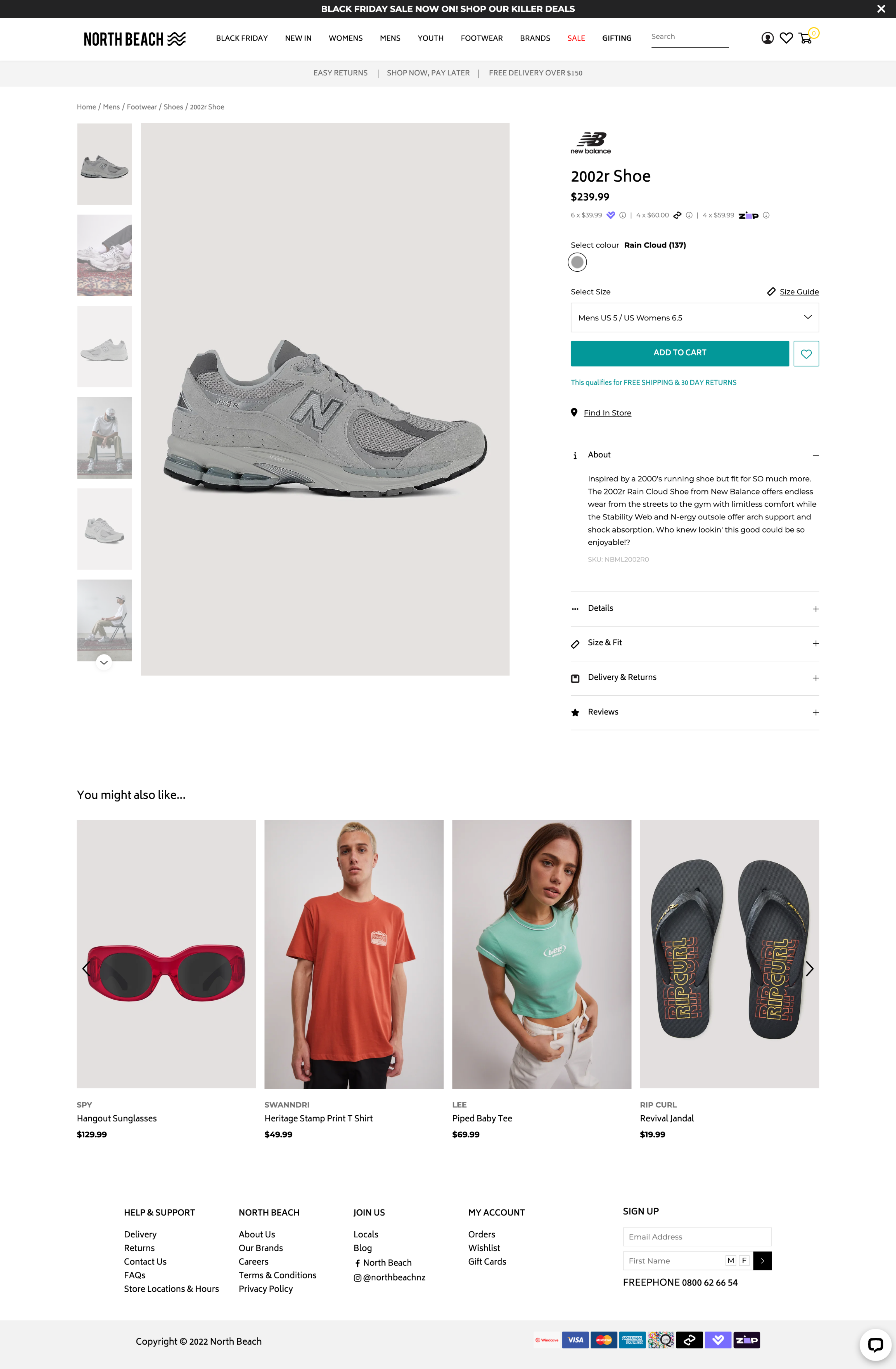Select the M gender option

click(731, 1260)
